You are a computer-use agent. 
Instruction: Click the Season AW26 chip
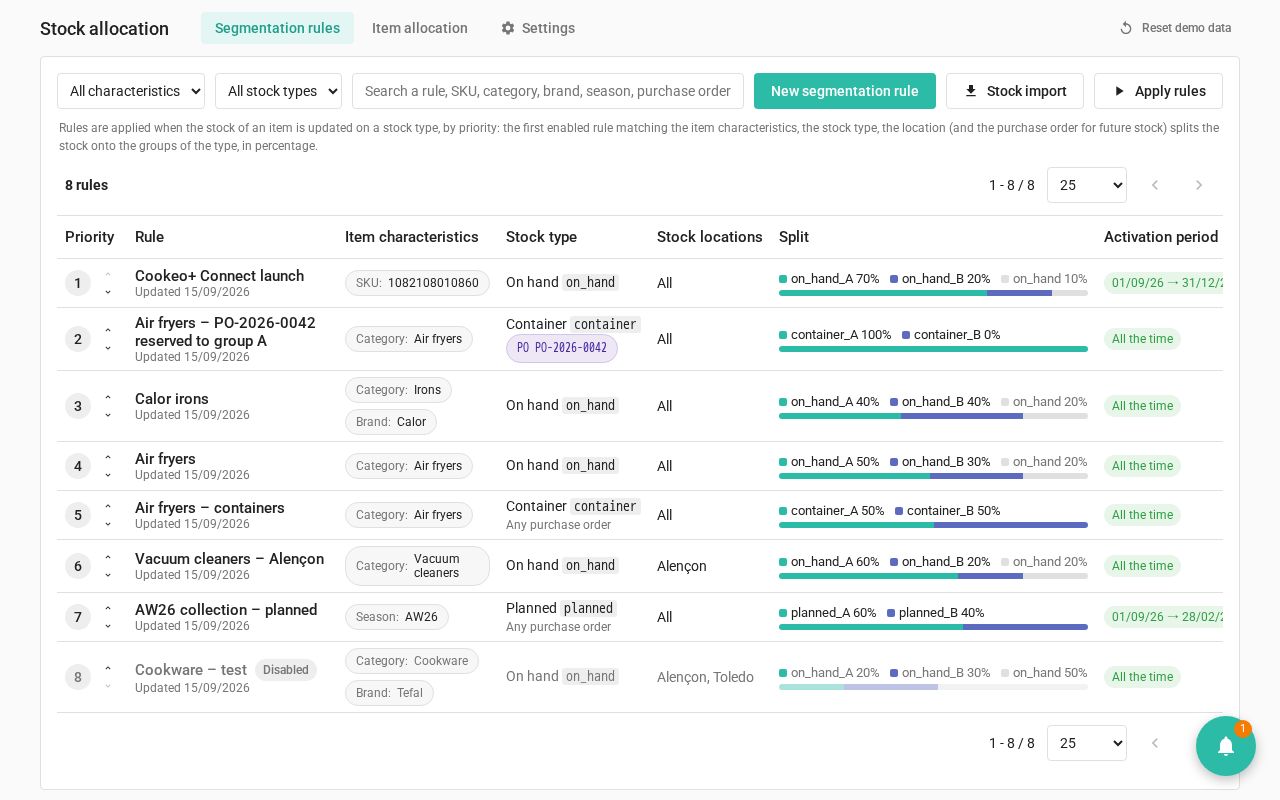coord(397,617)
